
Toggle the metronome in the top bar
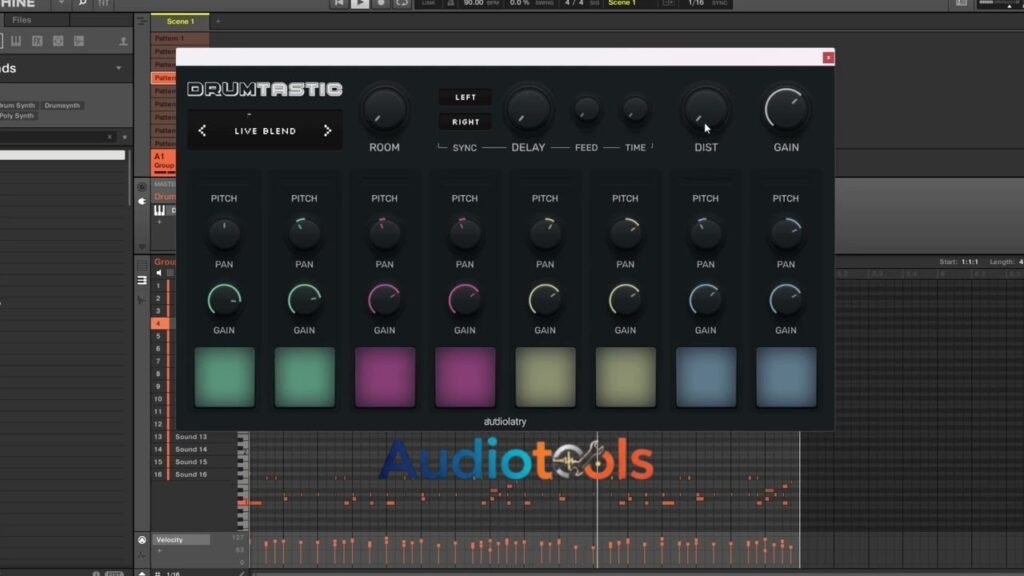point(451,3)
